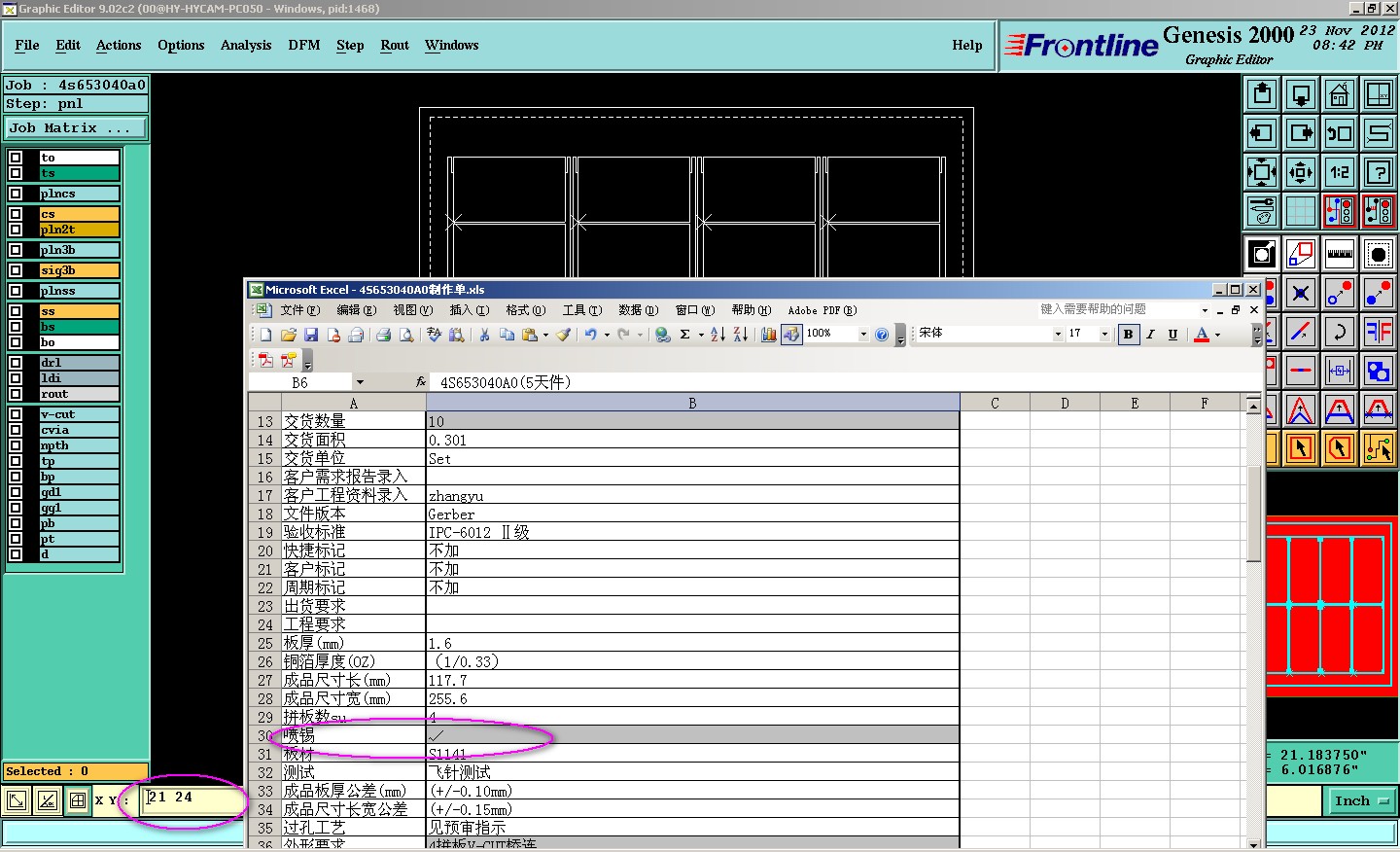Open the font color dropdown arrow
The image size is (1400, 852).
1217,335
